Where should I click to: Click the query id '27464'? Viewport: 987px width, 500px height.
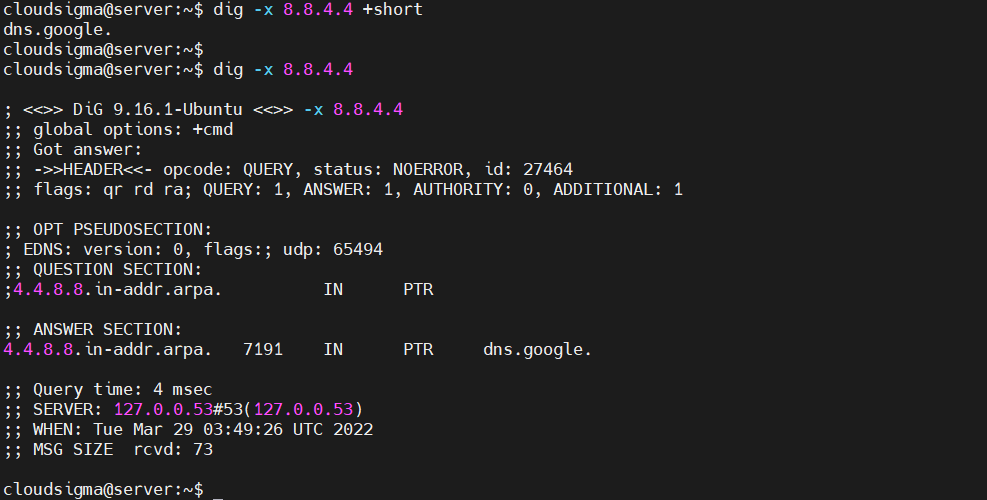[548, 169]
